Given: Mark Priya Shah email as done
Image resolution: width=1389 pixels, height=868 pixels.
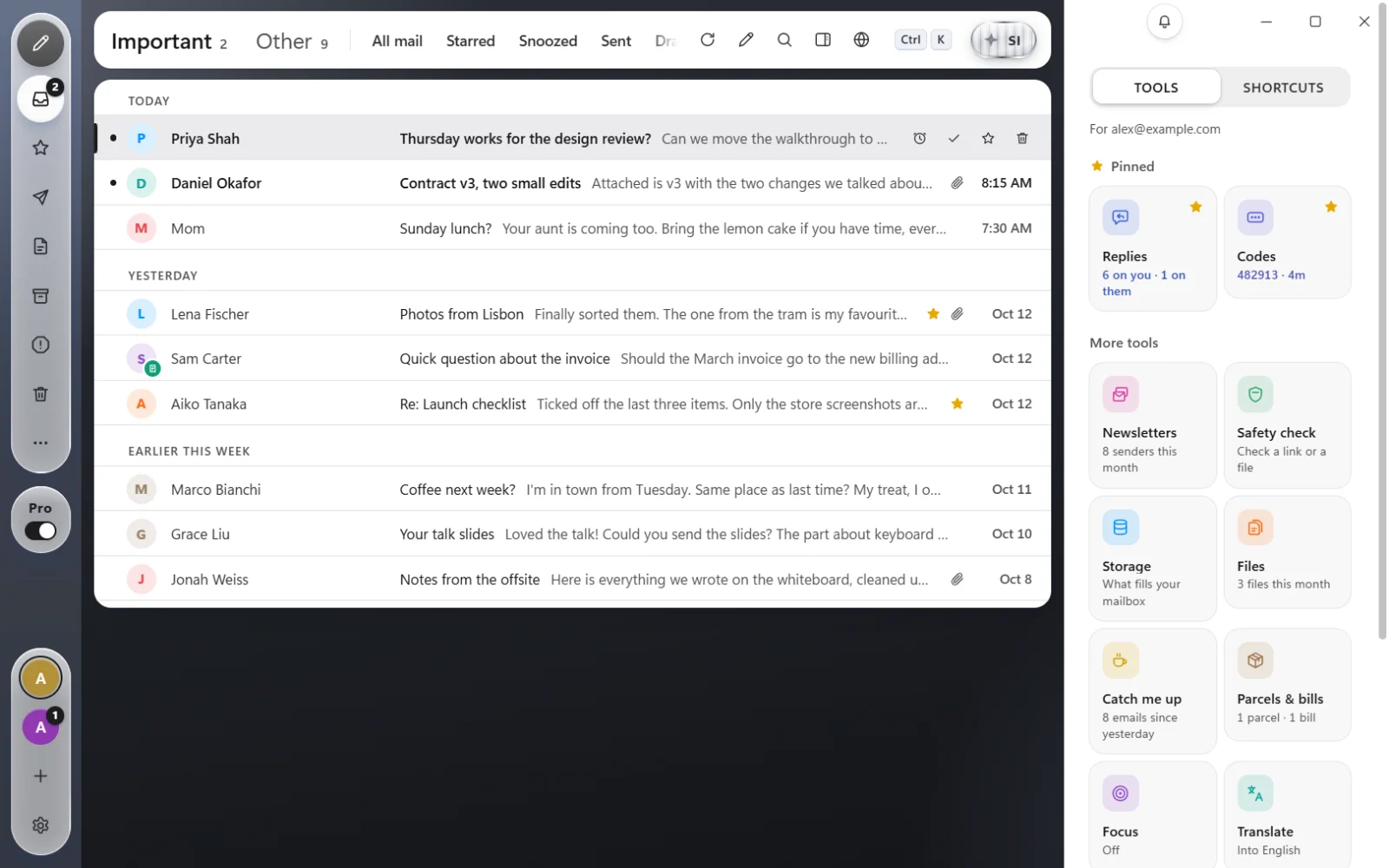Looking at the screenshot, I should coord(953,138).
